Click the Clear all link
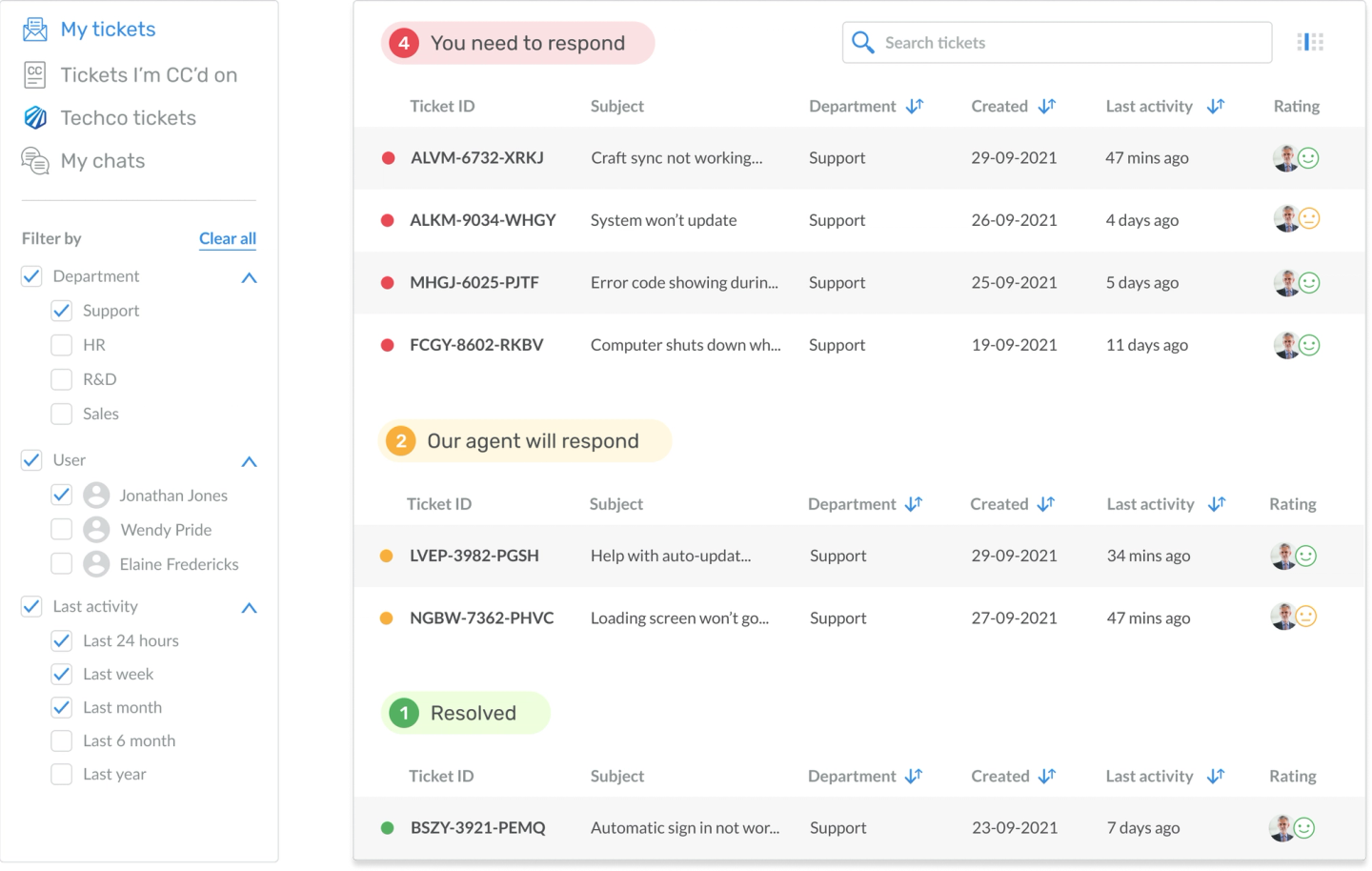This screenshot has height=871, width=1372. tap(228, 238)
